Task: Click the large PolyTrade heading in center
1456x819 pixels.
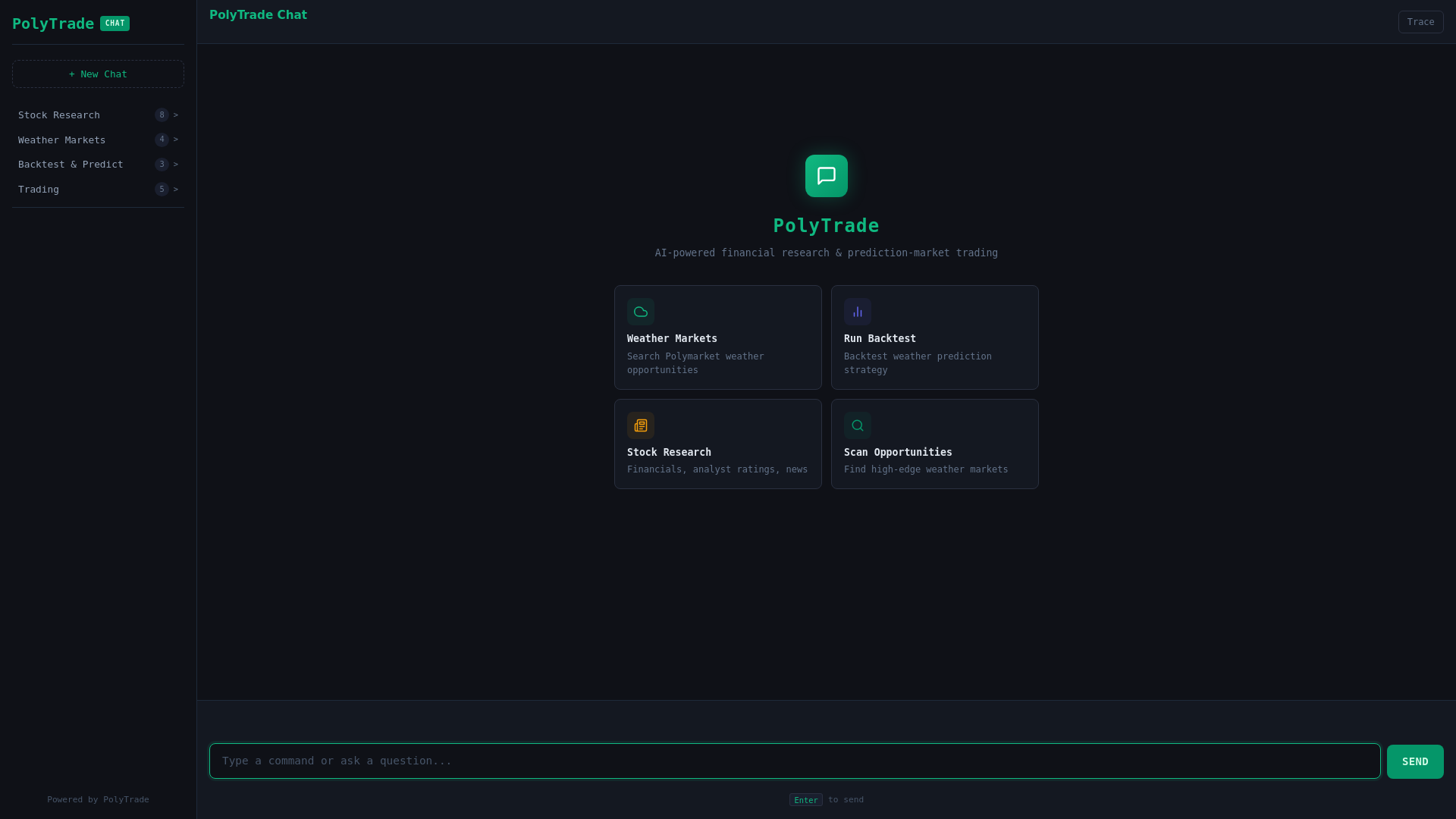Action: click(826, 226)
